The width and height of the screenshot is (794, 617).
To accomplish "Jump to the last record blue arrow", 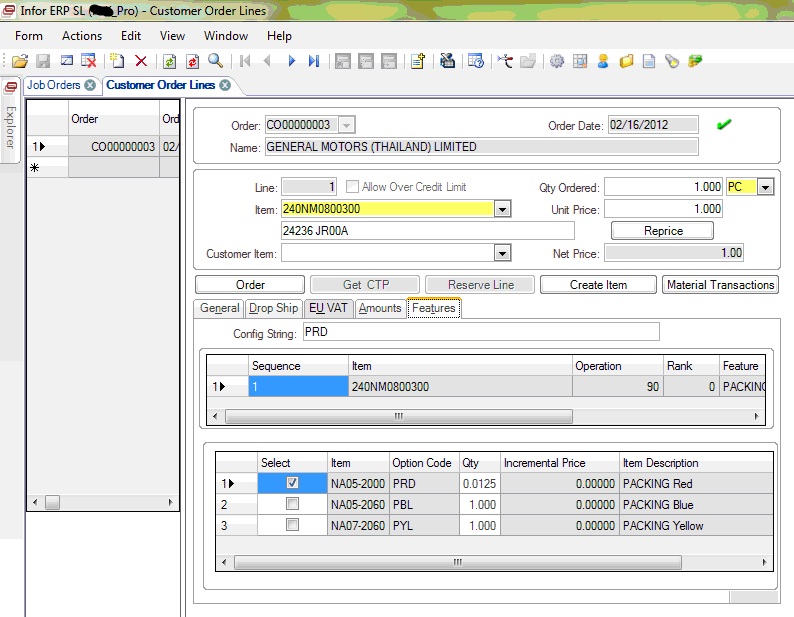I will click(x=314, y=61).
